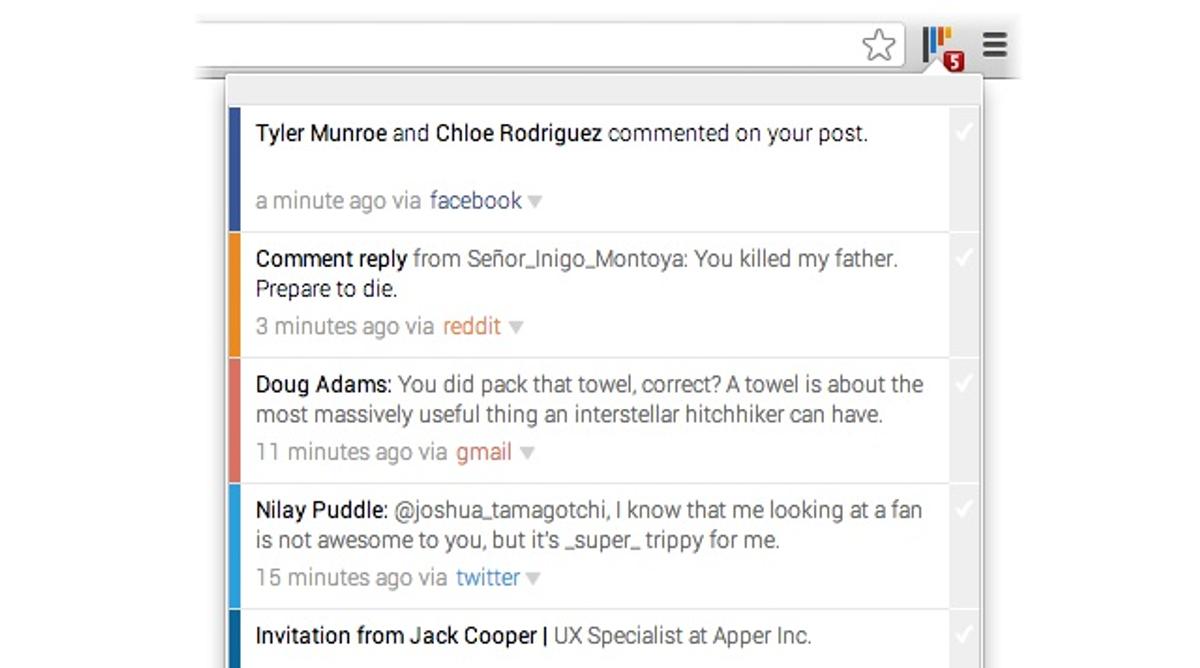The width and height of the screenshot is (1200, 668).
Task: Mark the Nilay Puddle tweet as read
Action: click(x=964, y=510)
